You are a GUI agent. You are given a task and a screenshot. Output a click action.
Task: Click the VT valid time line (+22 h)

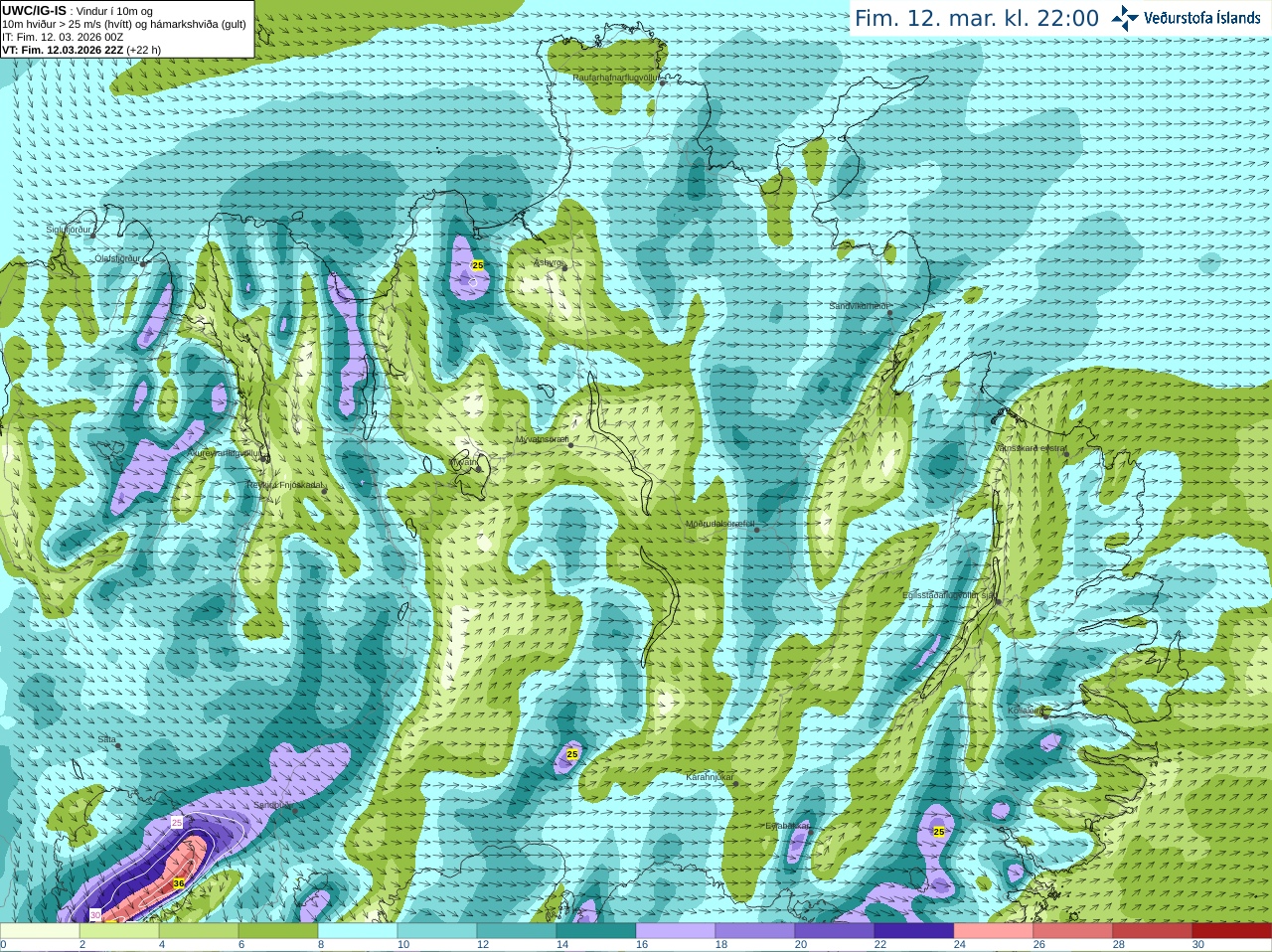pyautogui.click(x=81, y=50)
